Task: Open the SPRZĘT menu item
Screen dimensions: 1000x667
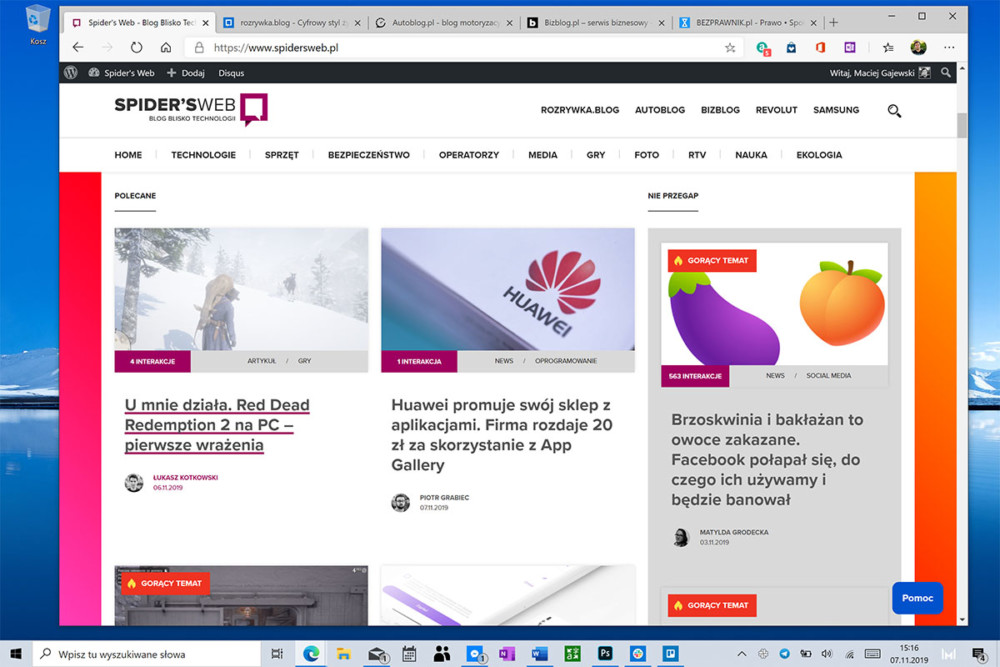Action: (x=282, y=155)
